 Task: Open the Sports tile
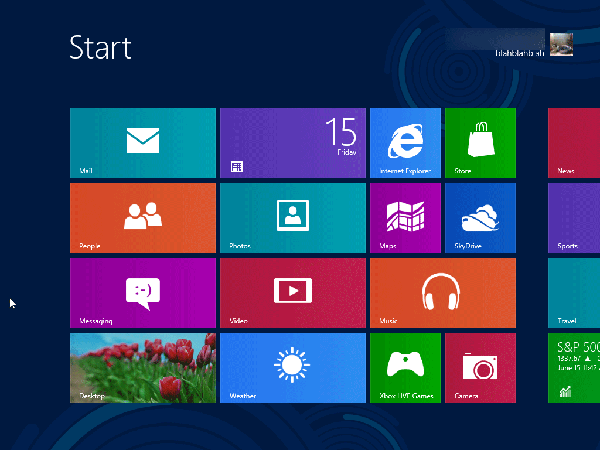tap(574, 218)
